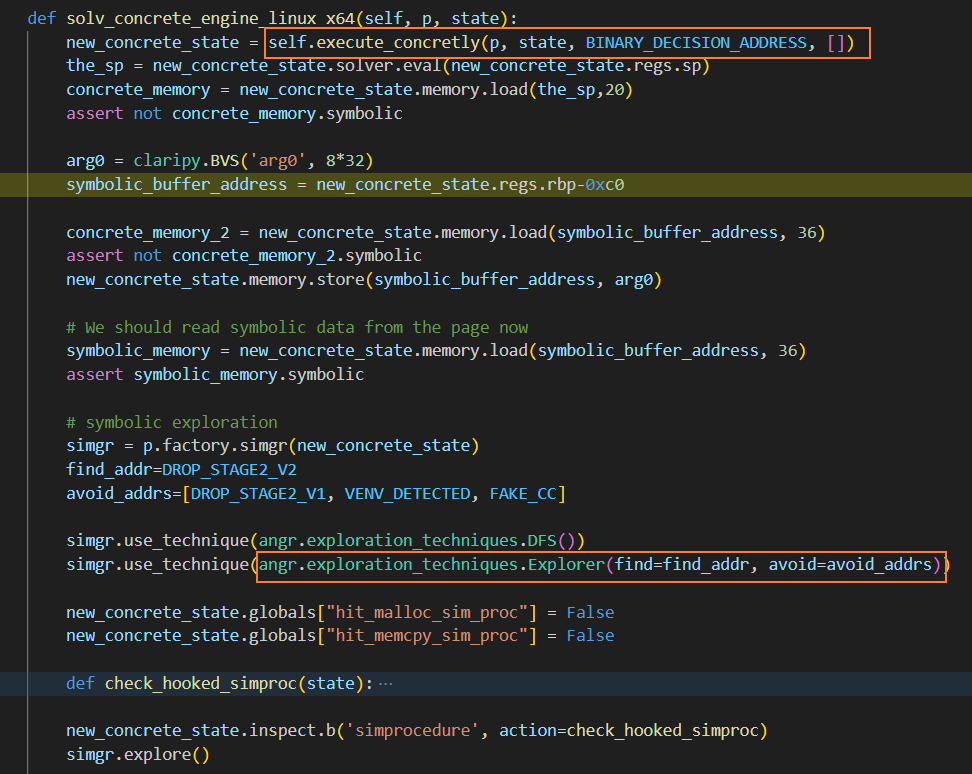This screenshot has width=972, height=774.
Task: Click the 'arg0' string literal
Action: (x=277, y=161)
